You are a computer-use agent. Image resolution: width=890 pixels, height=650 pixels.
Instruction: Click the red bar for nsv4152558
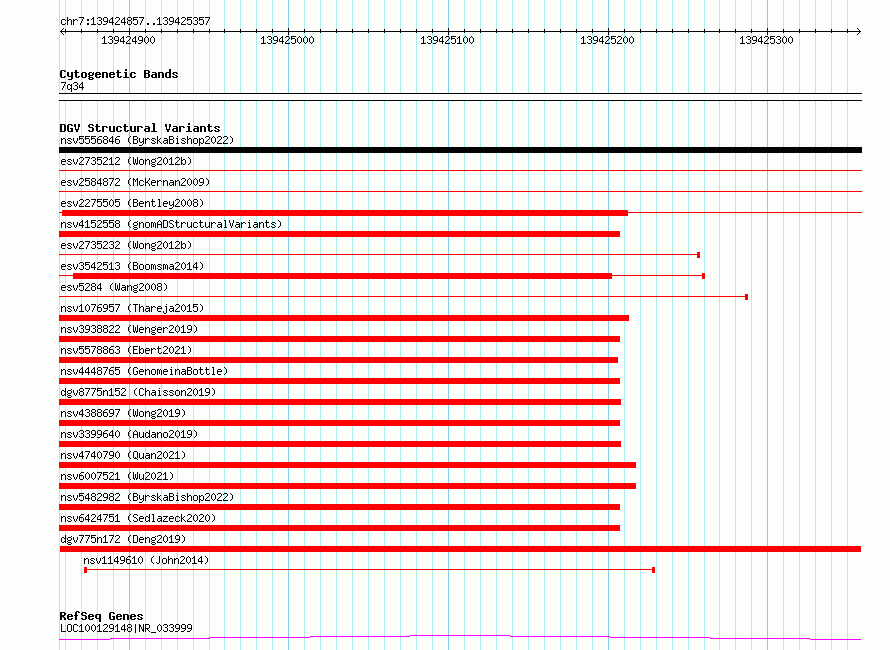click(339, 234)
